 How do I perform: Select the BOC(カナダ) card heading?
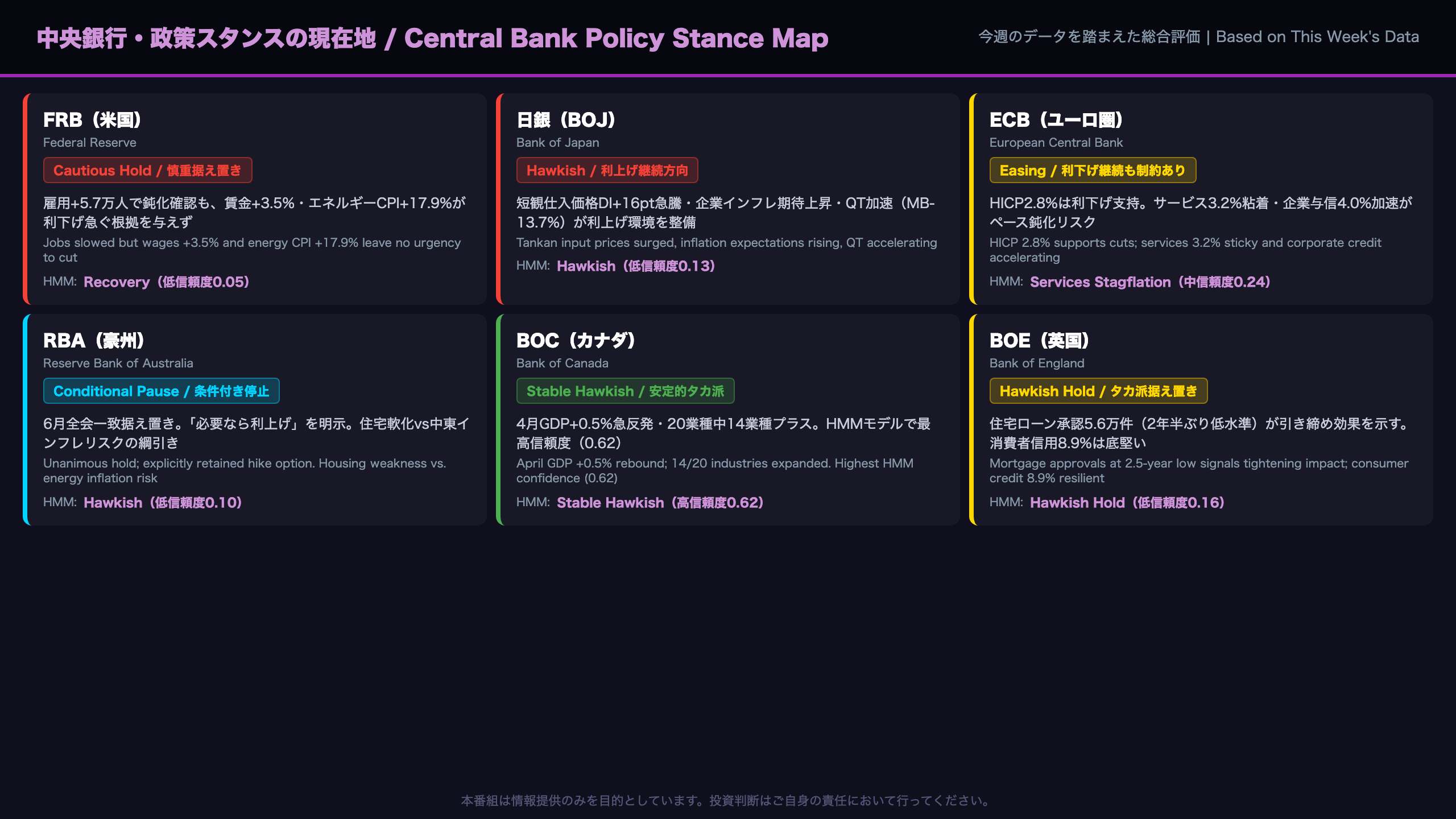(576, 341)
